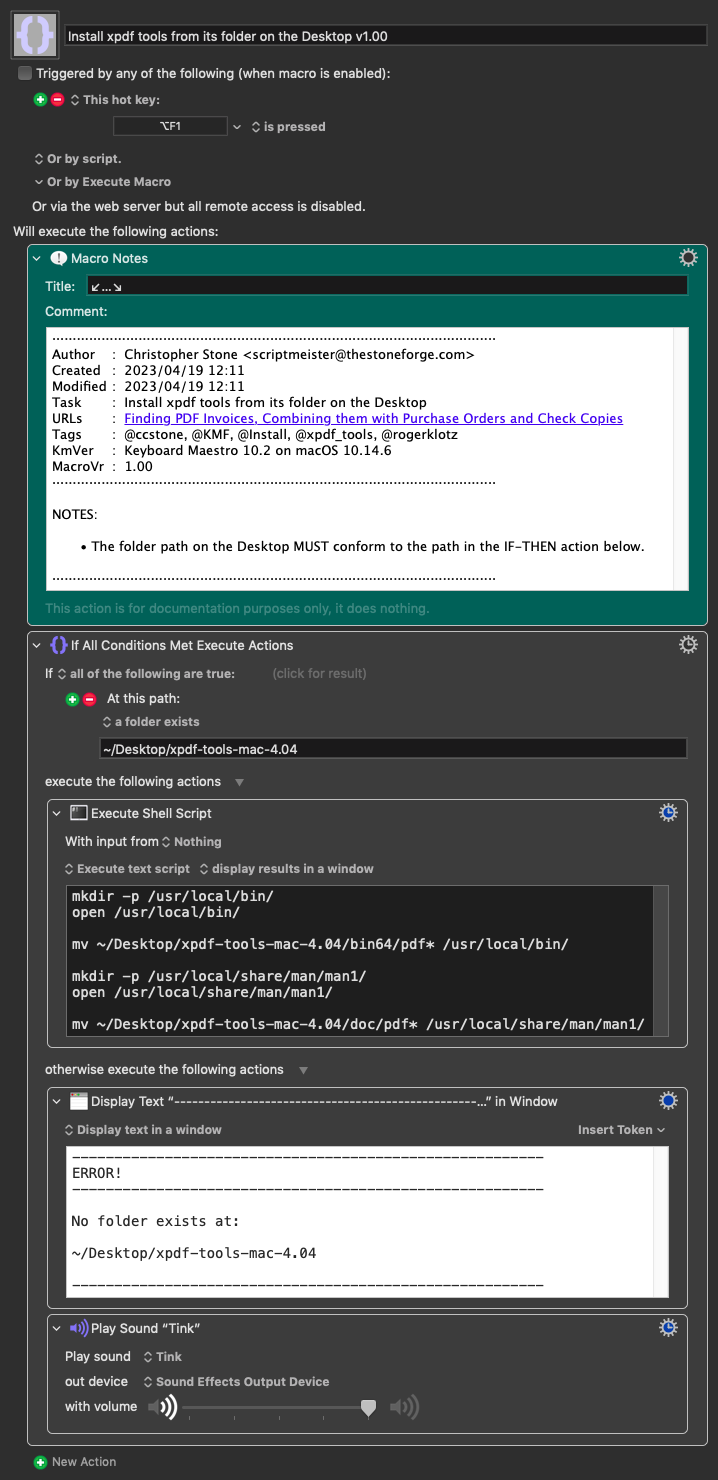Open the Display Text action gear menu
Viewport: 718px width, 1480px height.
coord(669,1101)
